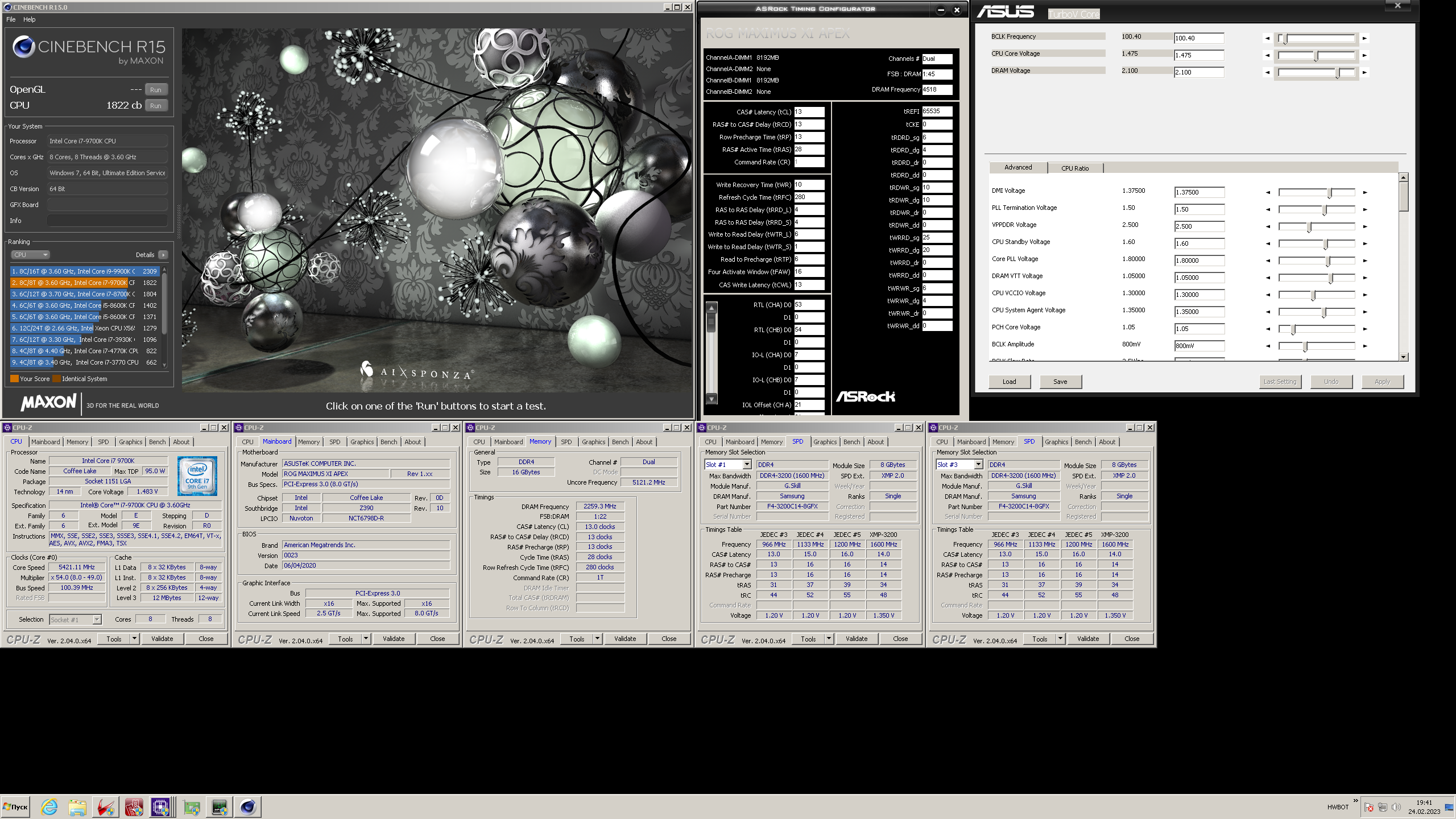Increase CPU Core Voltage with its right arrow
The height and width of the screenshot is (819, 1456).
[x=1364, y=56]
